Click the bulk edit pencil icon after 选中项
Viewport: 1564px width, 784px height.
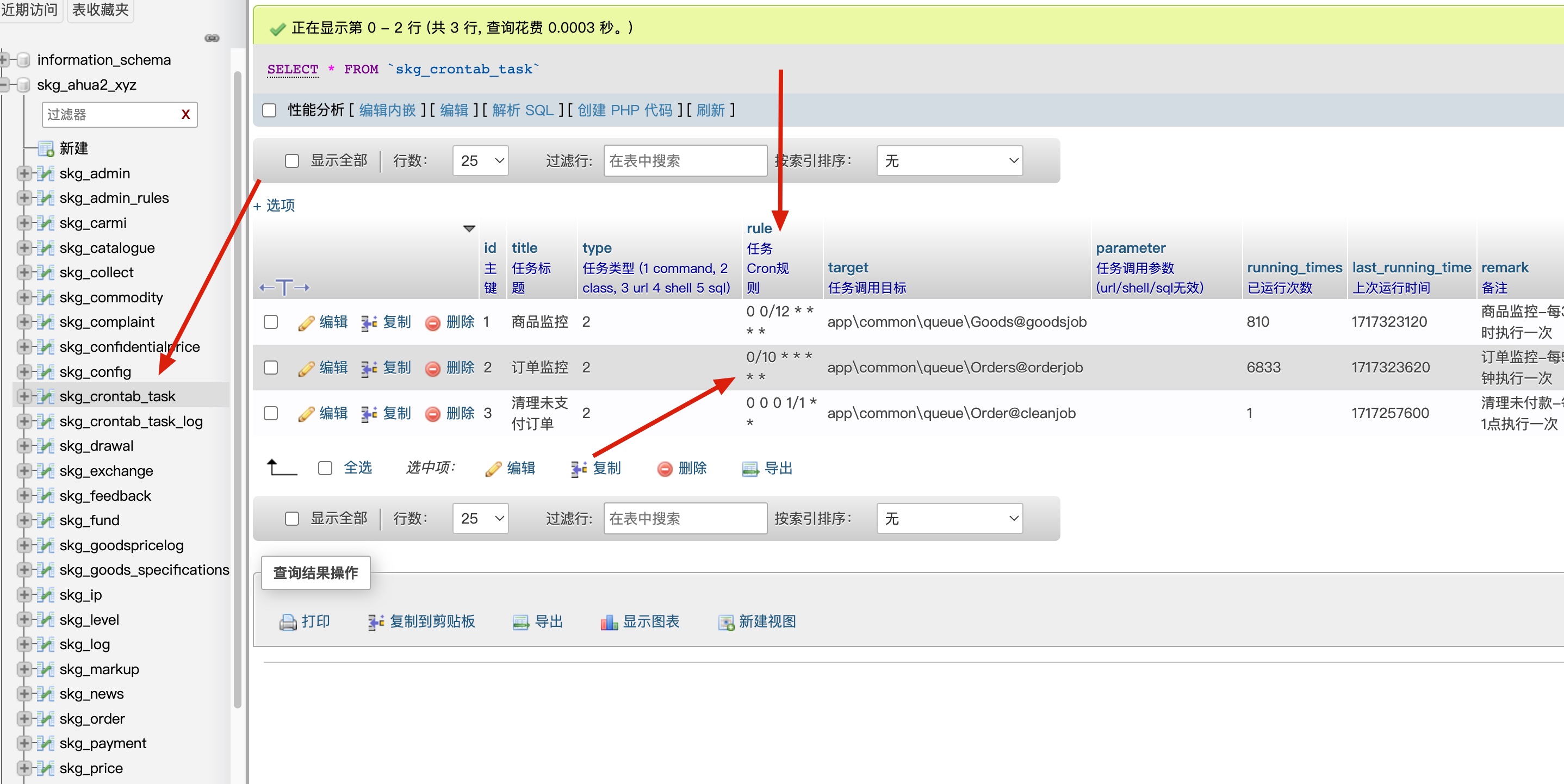point(494,469)
